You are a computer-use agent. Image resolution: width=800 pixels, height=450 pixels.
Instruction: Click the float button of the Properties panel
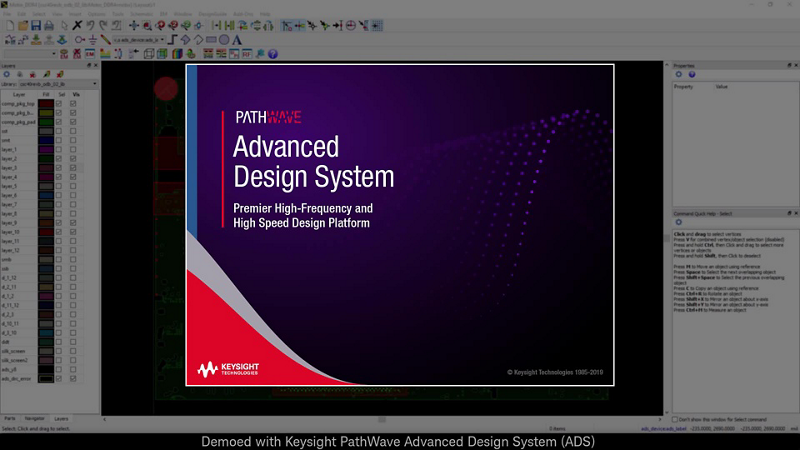point(789,65)
